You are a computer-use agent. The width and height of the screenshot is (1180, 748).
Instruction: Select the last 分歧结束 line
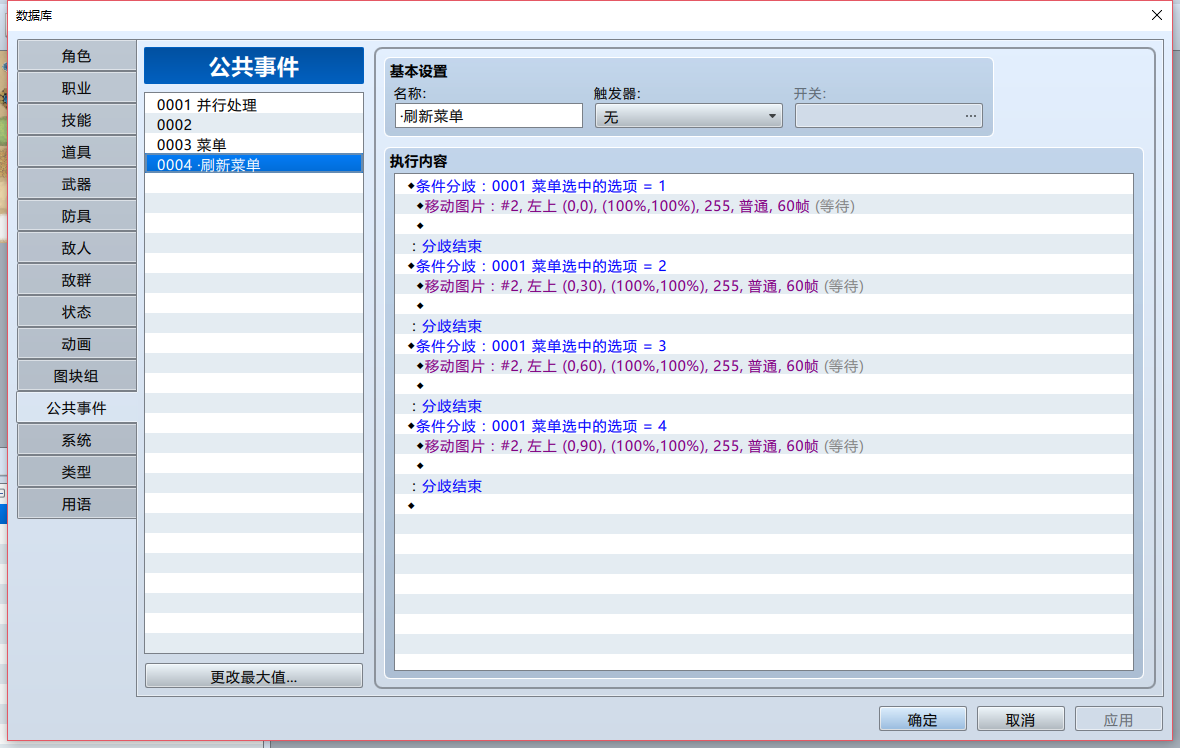[764, 485]
